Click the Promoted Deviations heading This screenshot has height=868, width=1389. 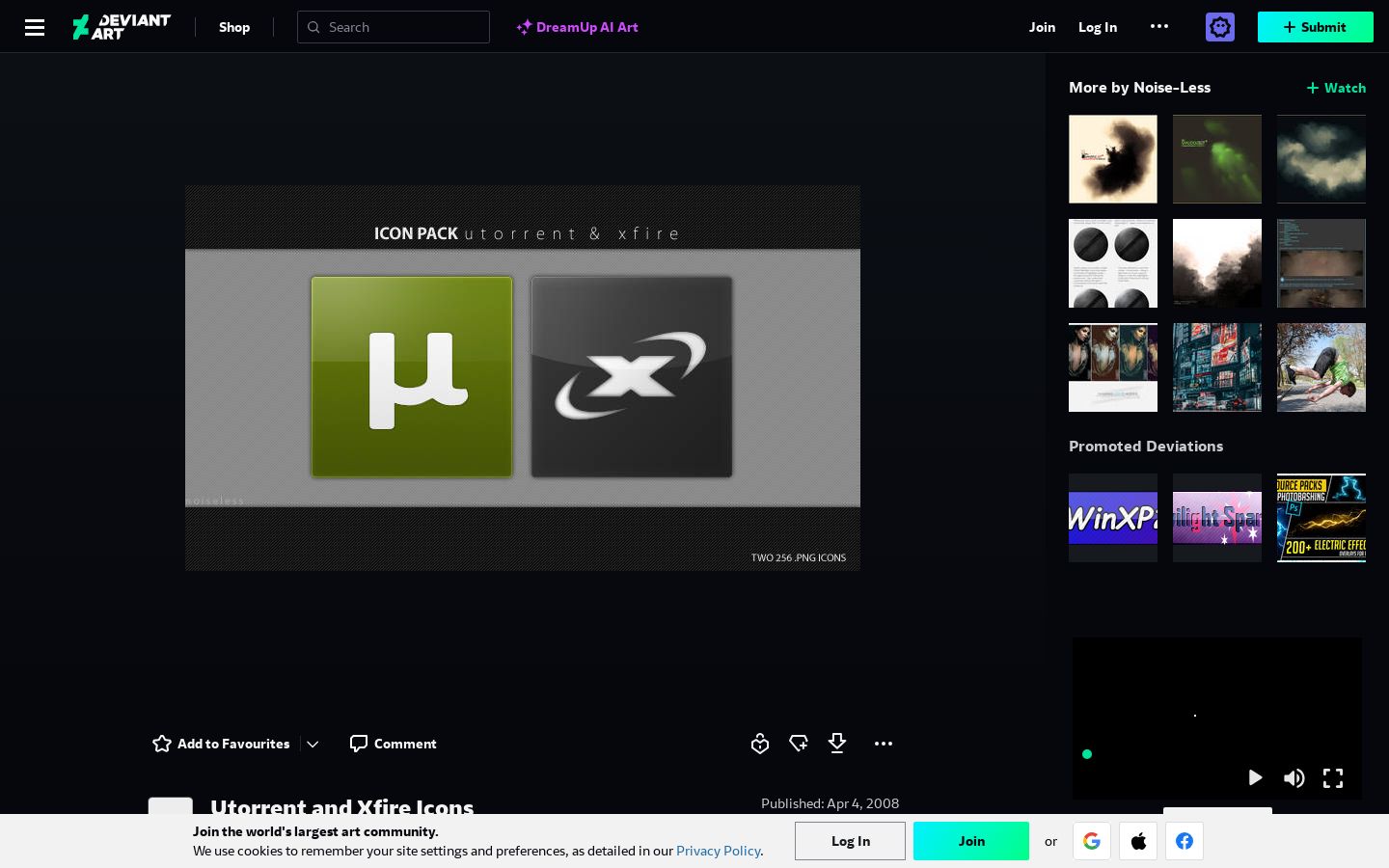click(x=1146, y=446)
